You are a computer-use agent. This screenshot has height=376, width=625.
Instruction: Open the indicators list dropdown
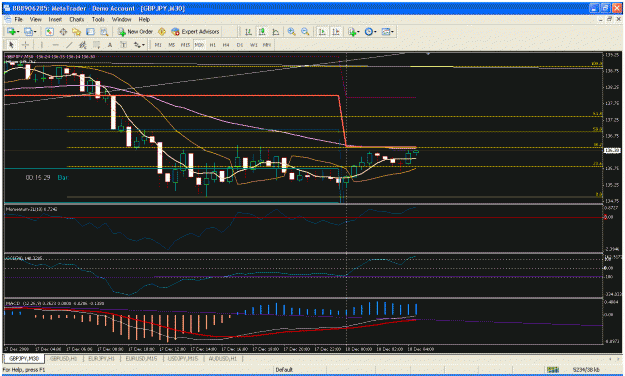pyautogui.click(x=358, y=32)
